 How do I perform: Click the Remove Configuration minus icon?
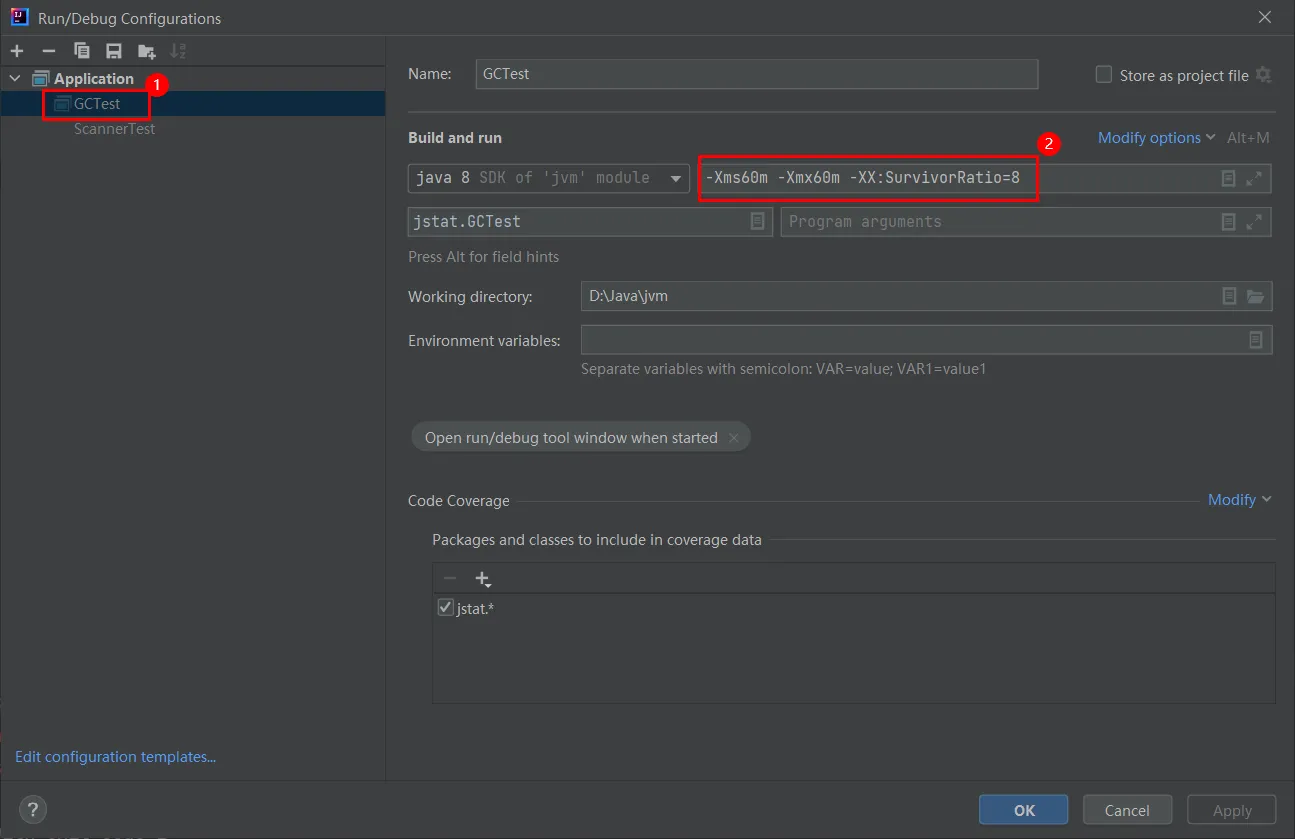(x=49, y=51)
